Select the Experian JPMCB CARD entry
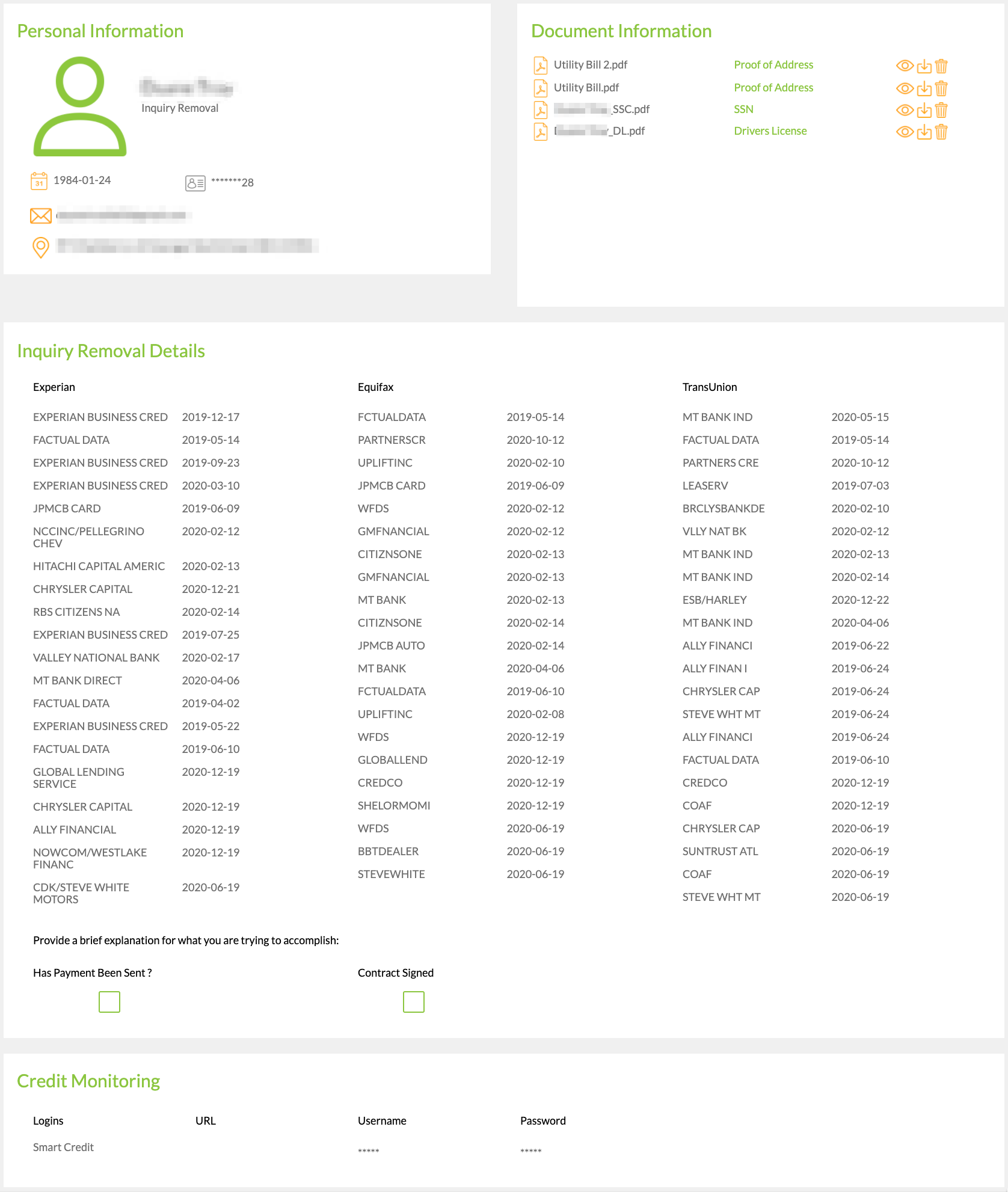Image resolution: width=1008 pixels, height=1192 pixels. (x=67, y=509)
